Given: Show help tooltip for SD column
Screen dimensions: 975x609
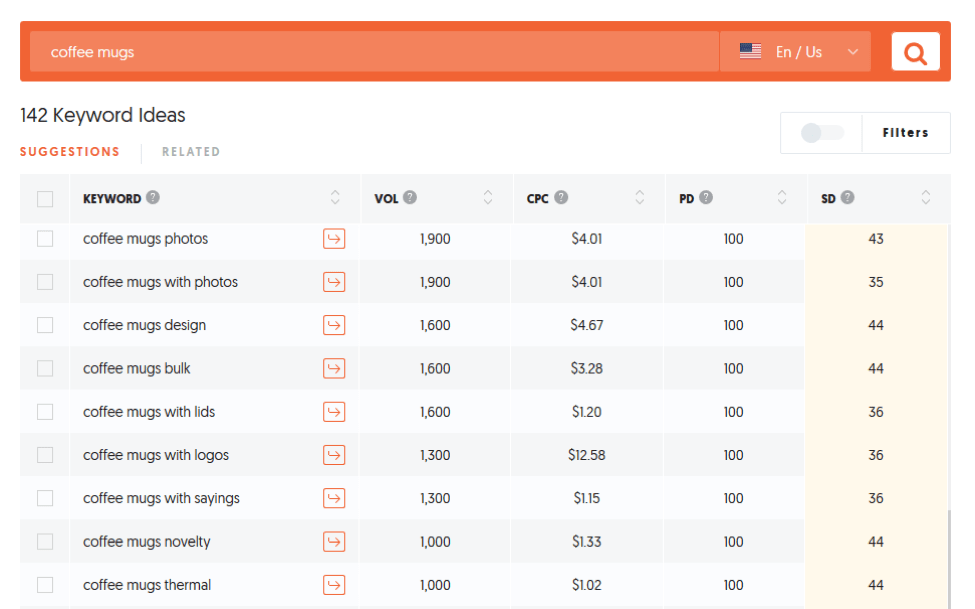Looking at the screenshot, I should (x=848, y=198).
